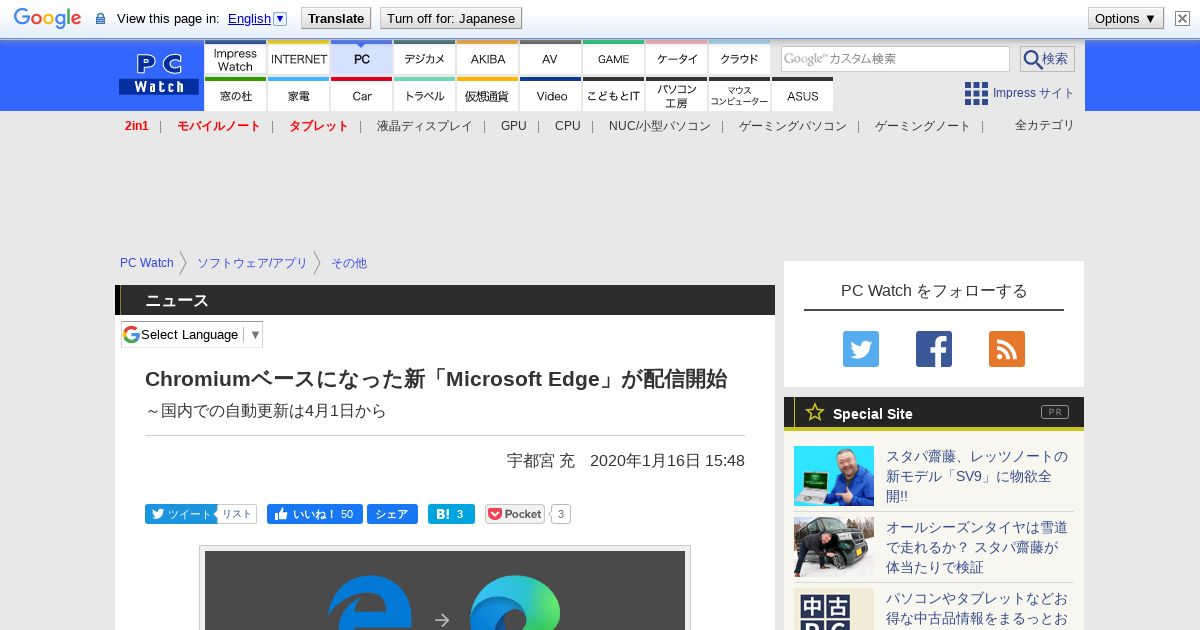
Task: Open the GPU category link
Action: click(513, 126)
